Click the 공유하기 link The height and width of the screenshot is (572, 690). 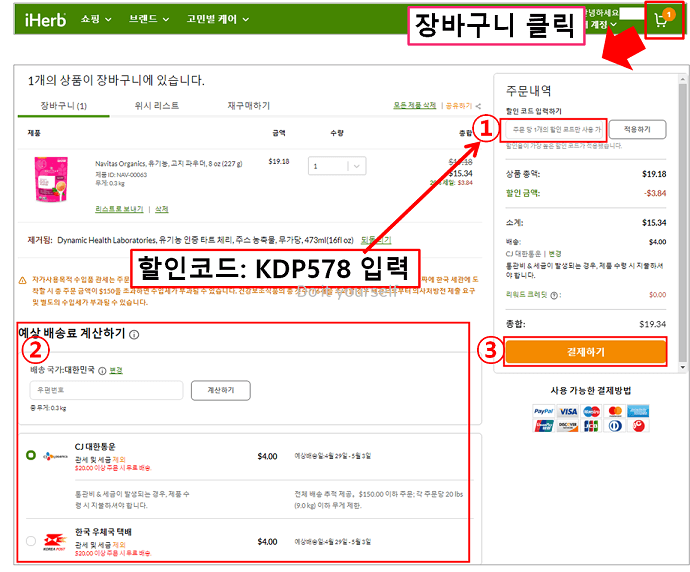pyautogui.click(x=459, y=106)
